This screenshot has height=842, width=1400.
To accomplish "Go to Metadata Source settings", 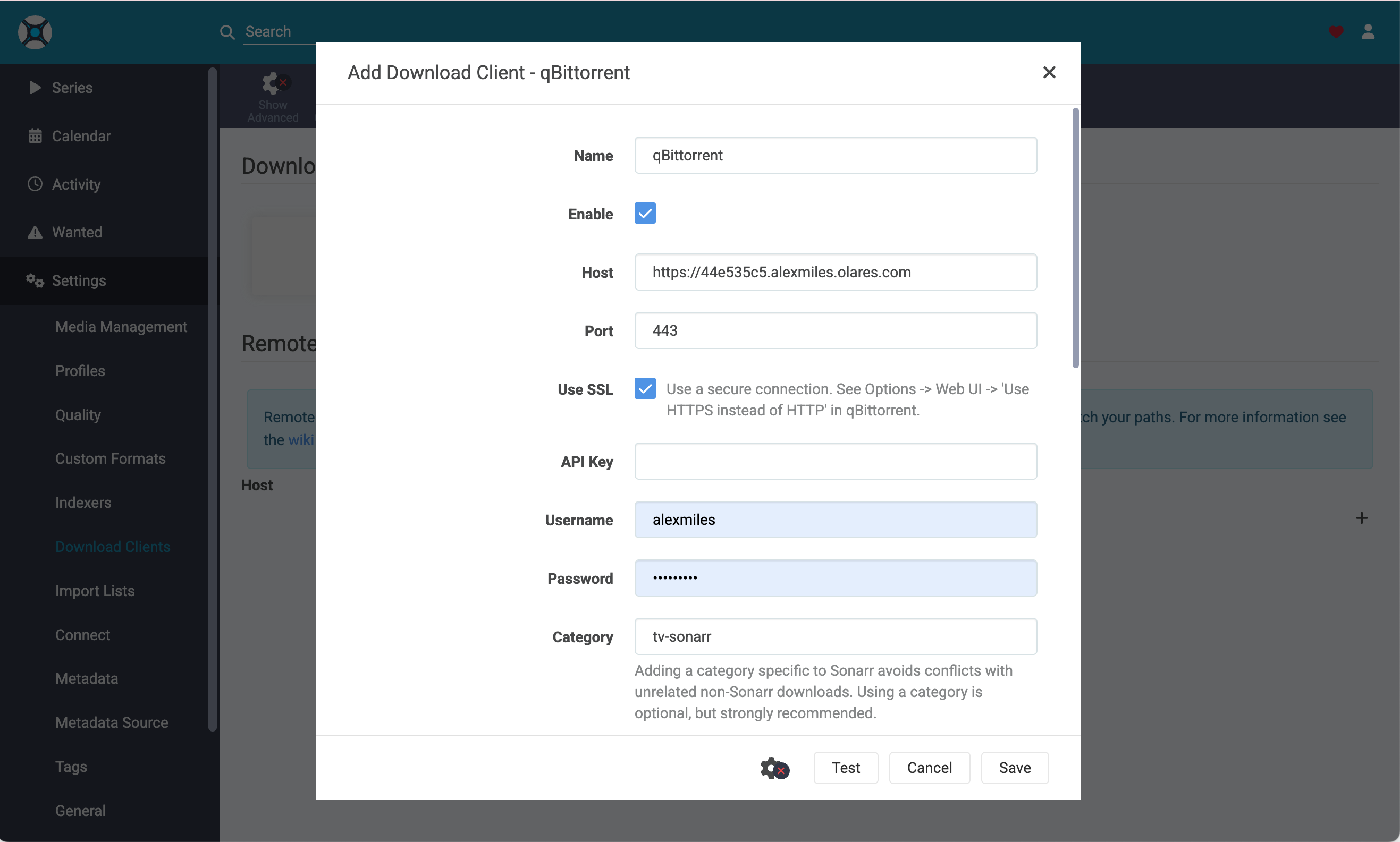I will point(111,722).
